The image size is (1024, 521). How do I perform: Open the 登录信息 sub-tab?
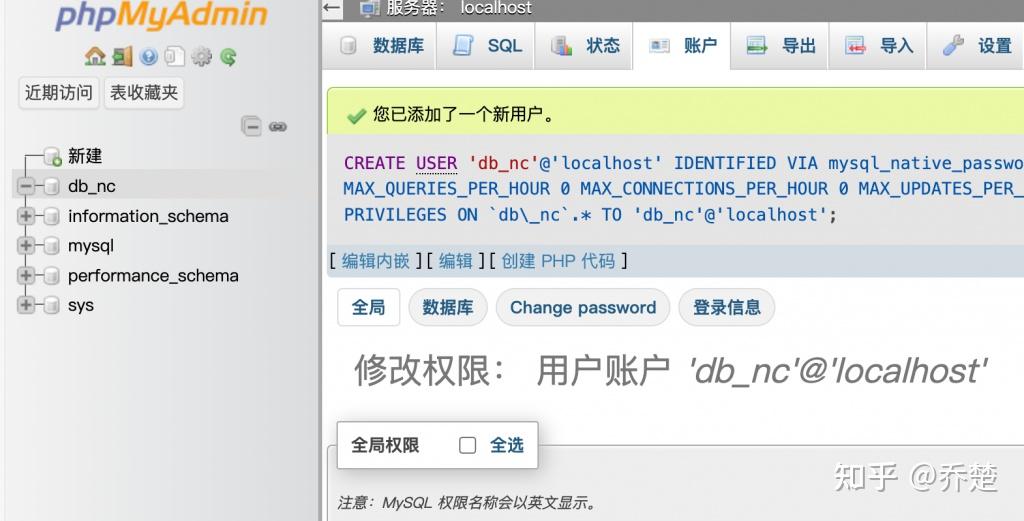(x=727, y=307)
